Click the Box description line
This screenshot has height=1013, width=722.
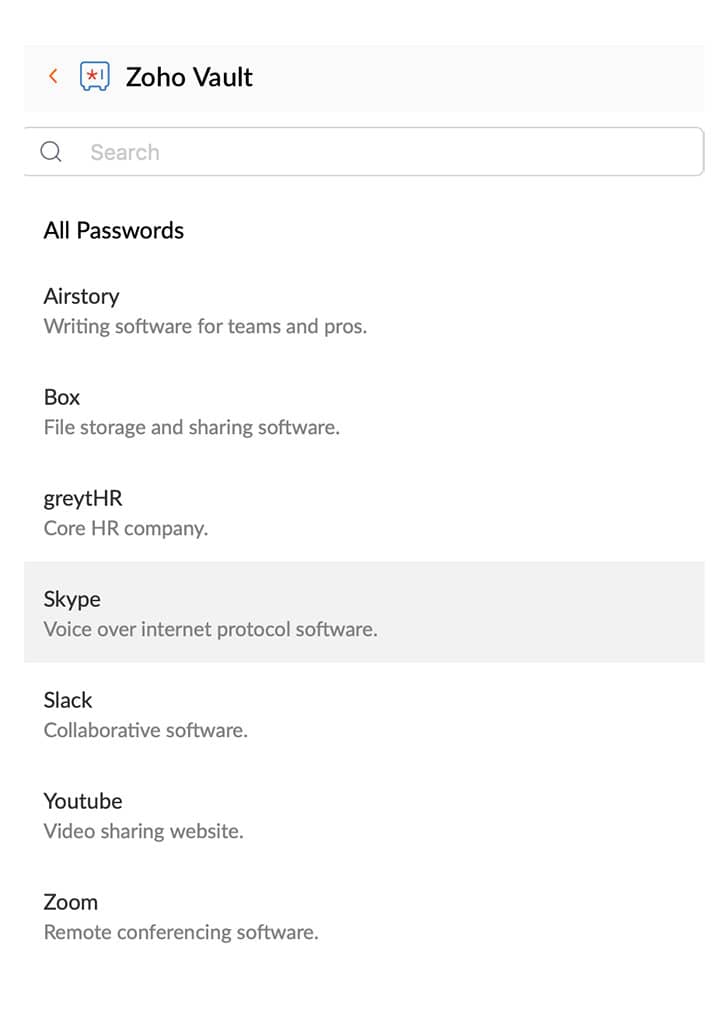click(x=191, y=427)
